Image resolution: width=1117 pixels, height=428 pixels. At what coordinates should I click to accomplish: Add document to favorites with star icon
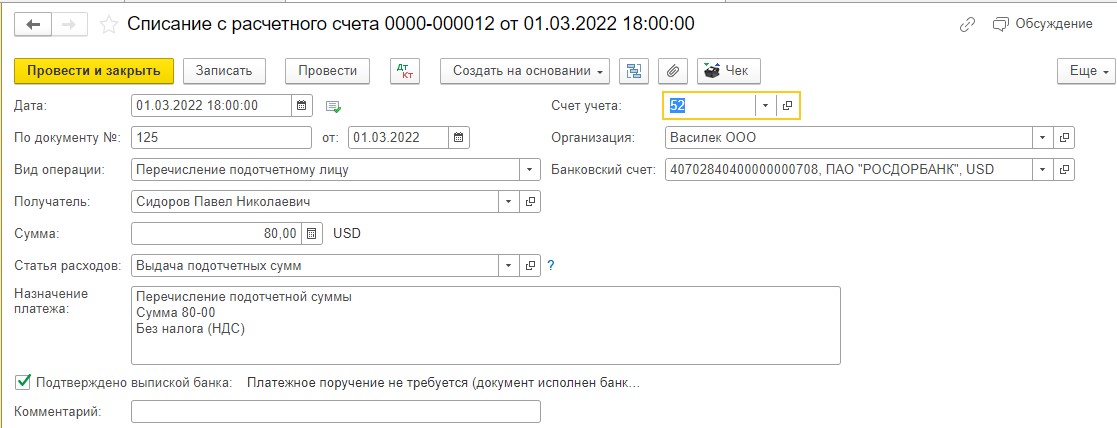coord(108,25)
